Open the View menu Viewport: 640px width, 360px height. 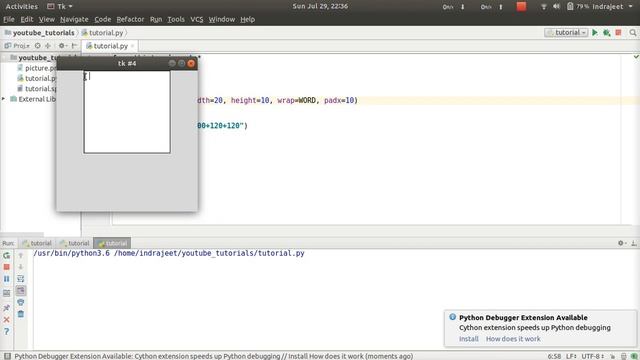[47, 19]
